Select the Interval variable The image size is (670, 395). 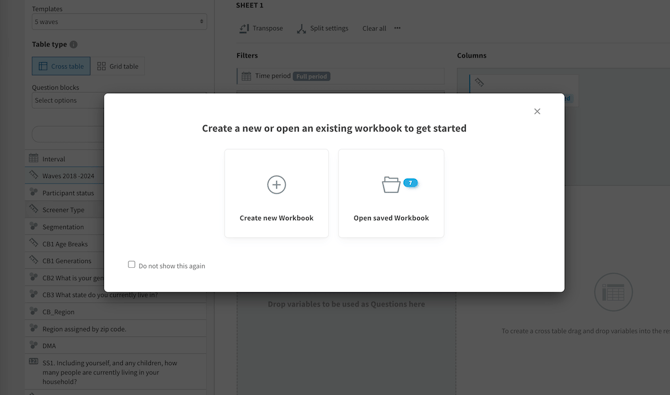[x=66, y=159]
